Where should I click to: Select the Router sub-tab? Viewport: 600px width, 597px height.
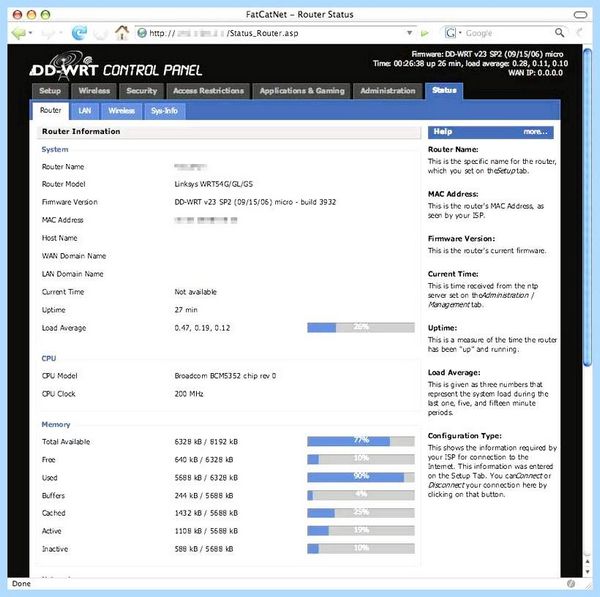[x=51, y=111]
